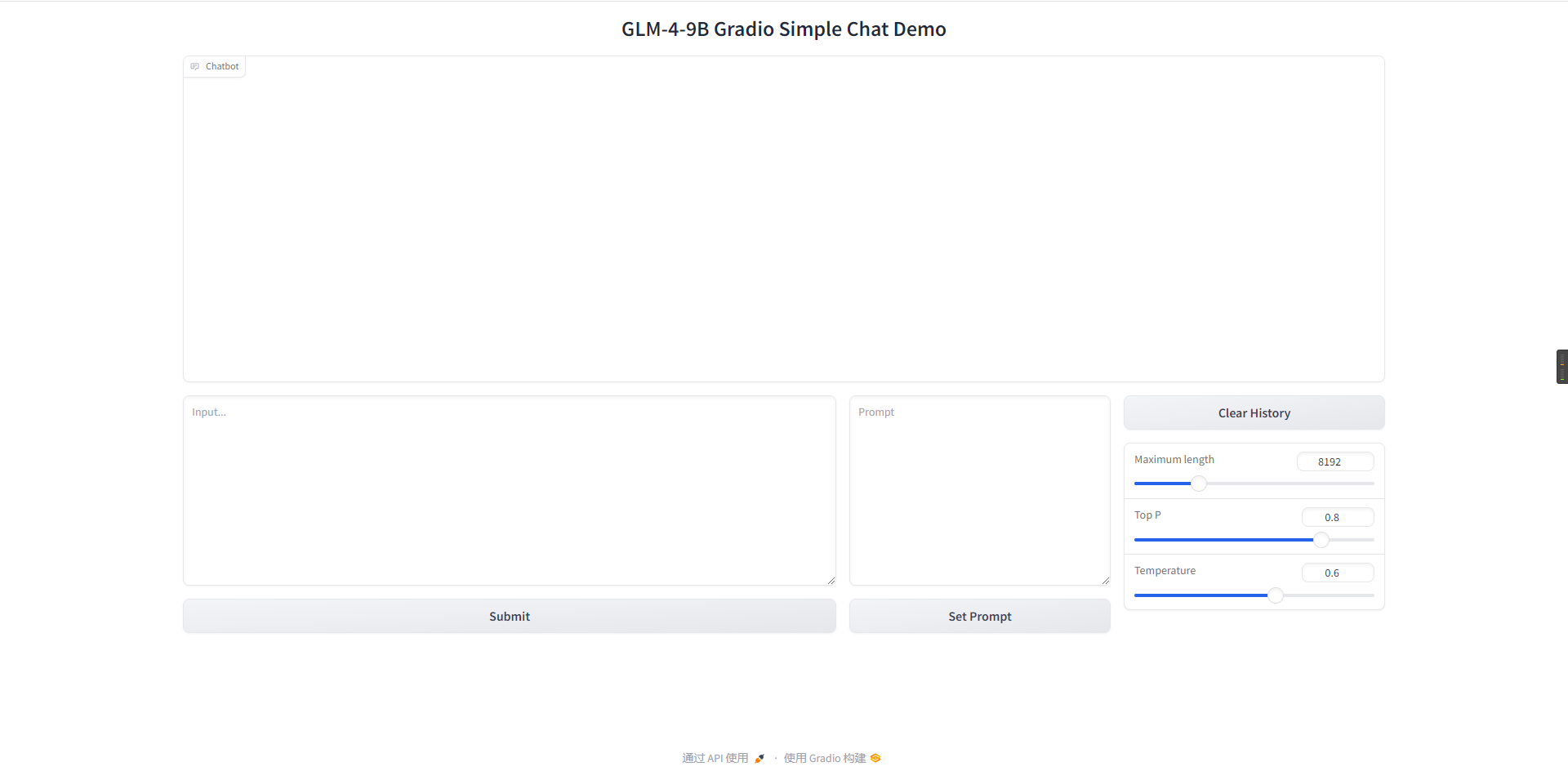This screenshot has height=780, width=1568.
Task: Click the rocket icon beside API link
Action: coord(759,759)
